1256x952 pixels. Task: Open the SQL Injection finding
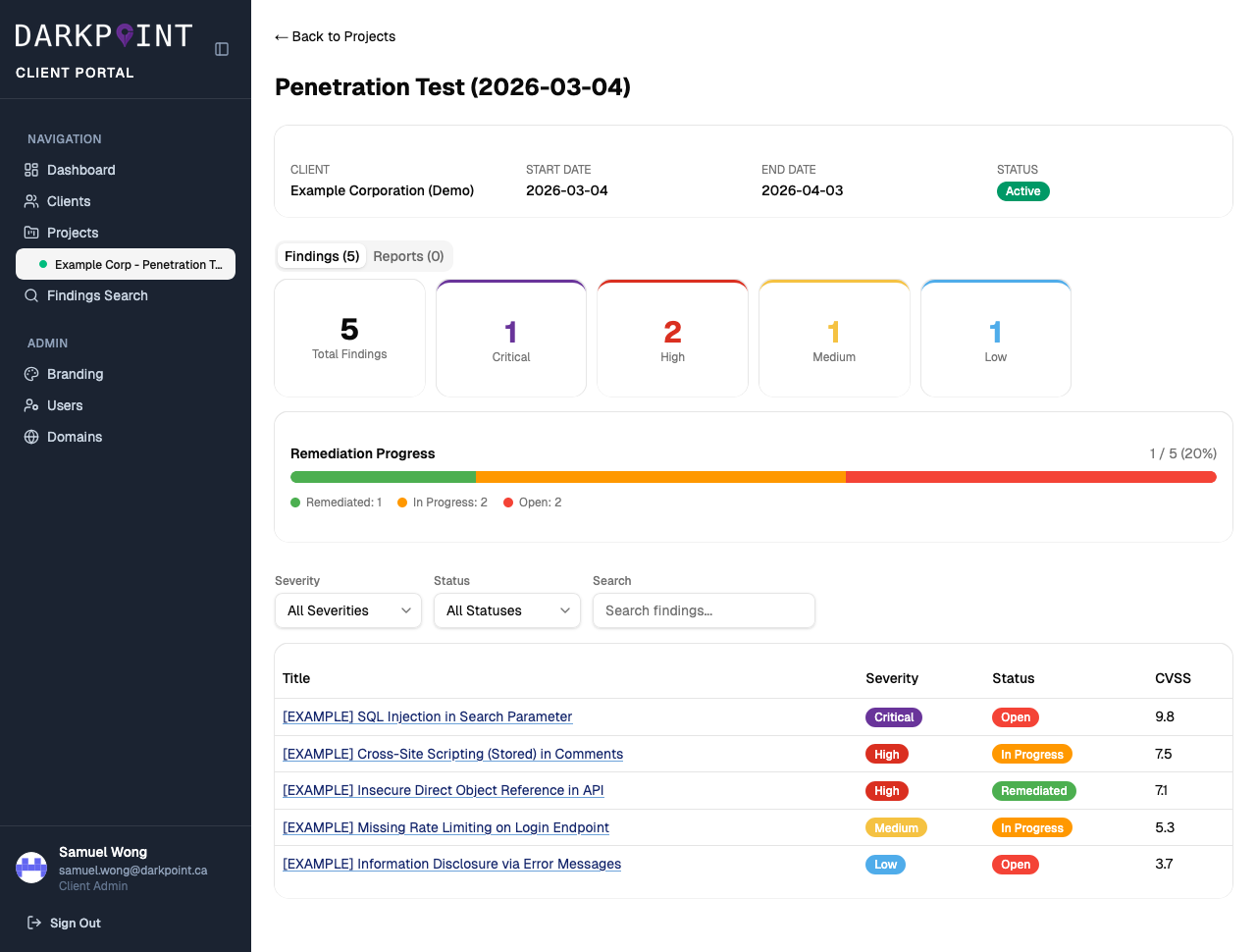[x=427, y=716]
